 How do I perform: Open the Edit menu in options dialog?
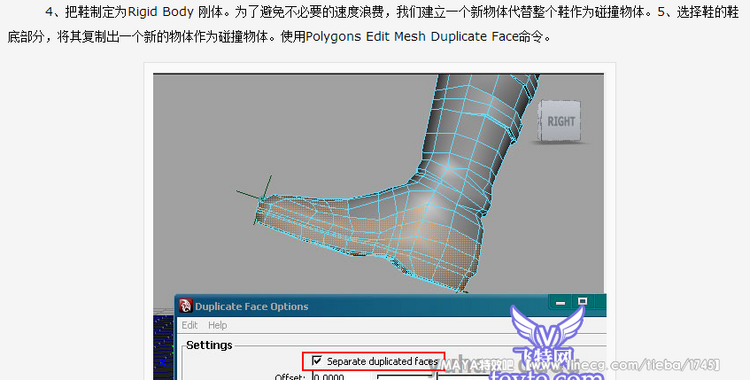[189, 325]
